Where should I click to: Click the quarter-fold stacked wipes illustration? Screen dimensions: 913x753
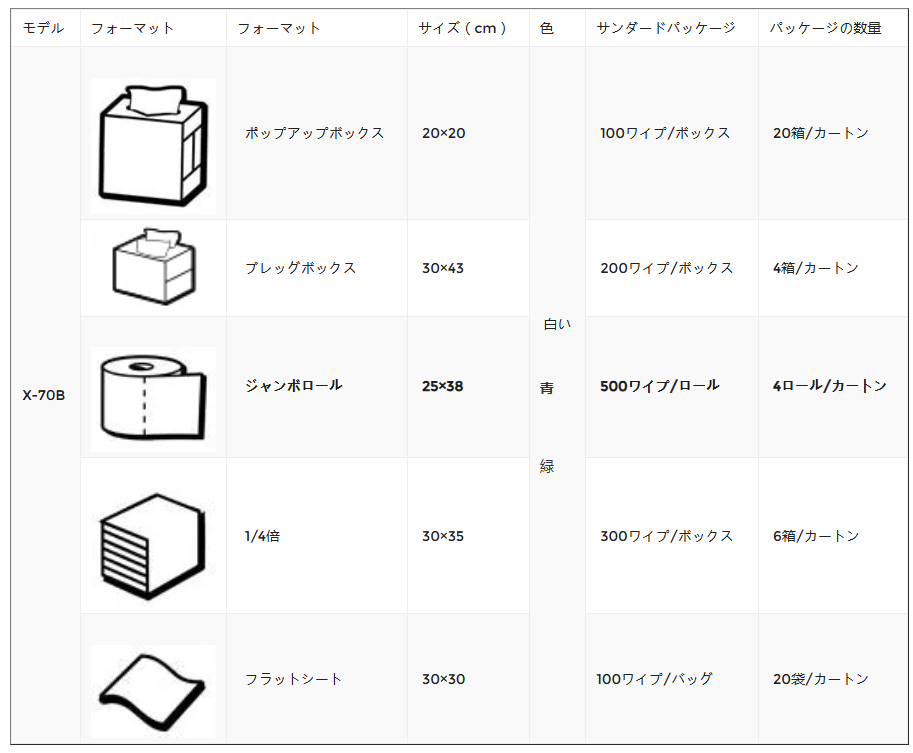click(x=153, y=546)
